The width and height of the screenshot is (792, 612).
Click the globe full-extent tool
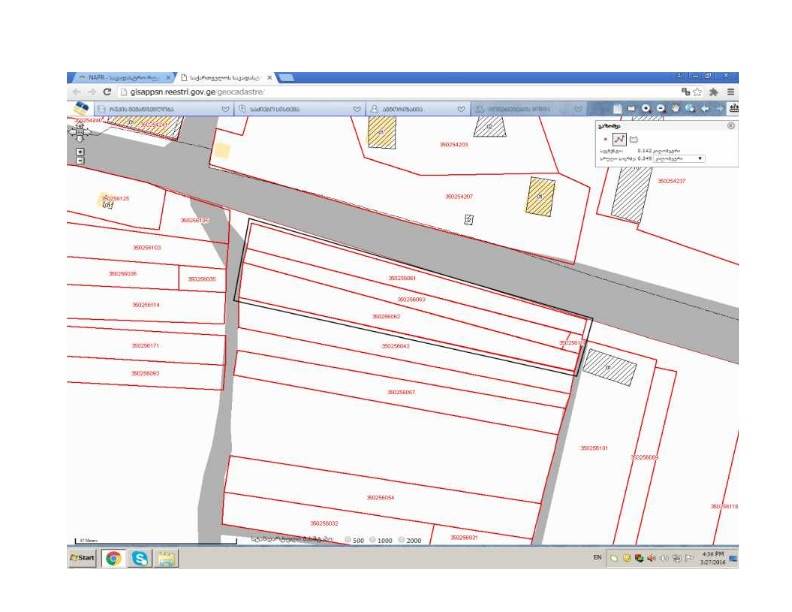(x=690, y=109)
